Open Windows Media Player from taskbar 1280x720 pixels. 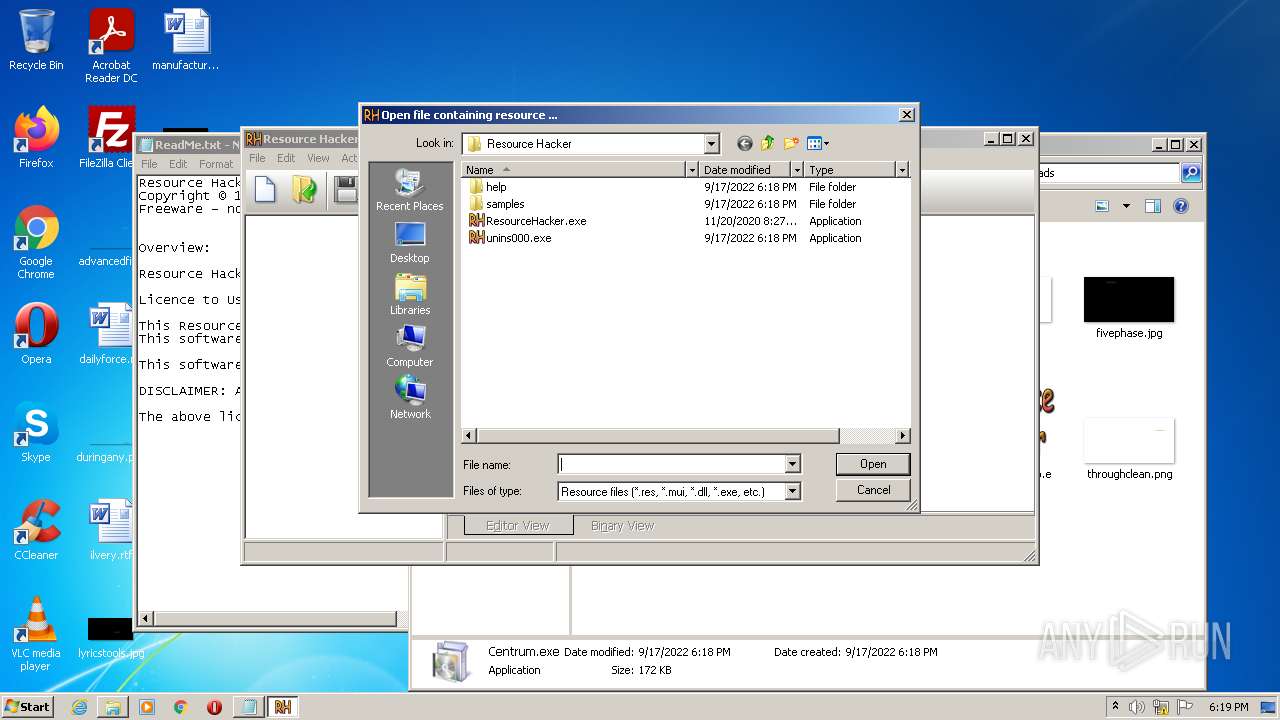(147, 707)
